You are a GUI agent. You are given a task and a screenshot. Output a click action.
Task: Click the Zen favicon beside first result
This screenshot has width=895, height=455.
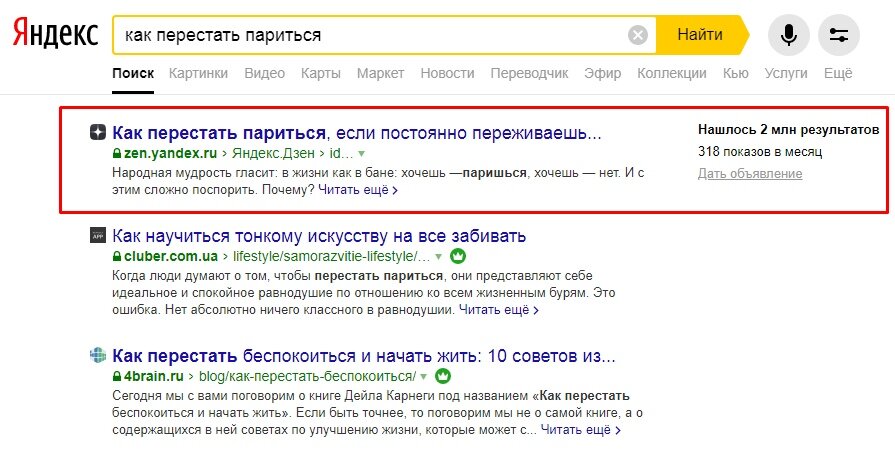(98, 133)
